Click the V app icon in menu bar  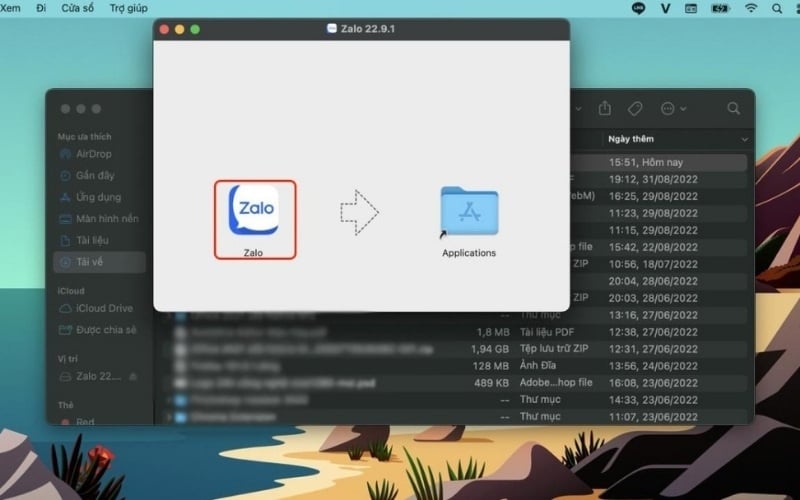point(665,8)
